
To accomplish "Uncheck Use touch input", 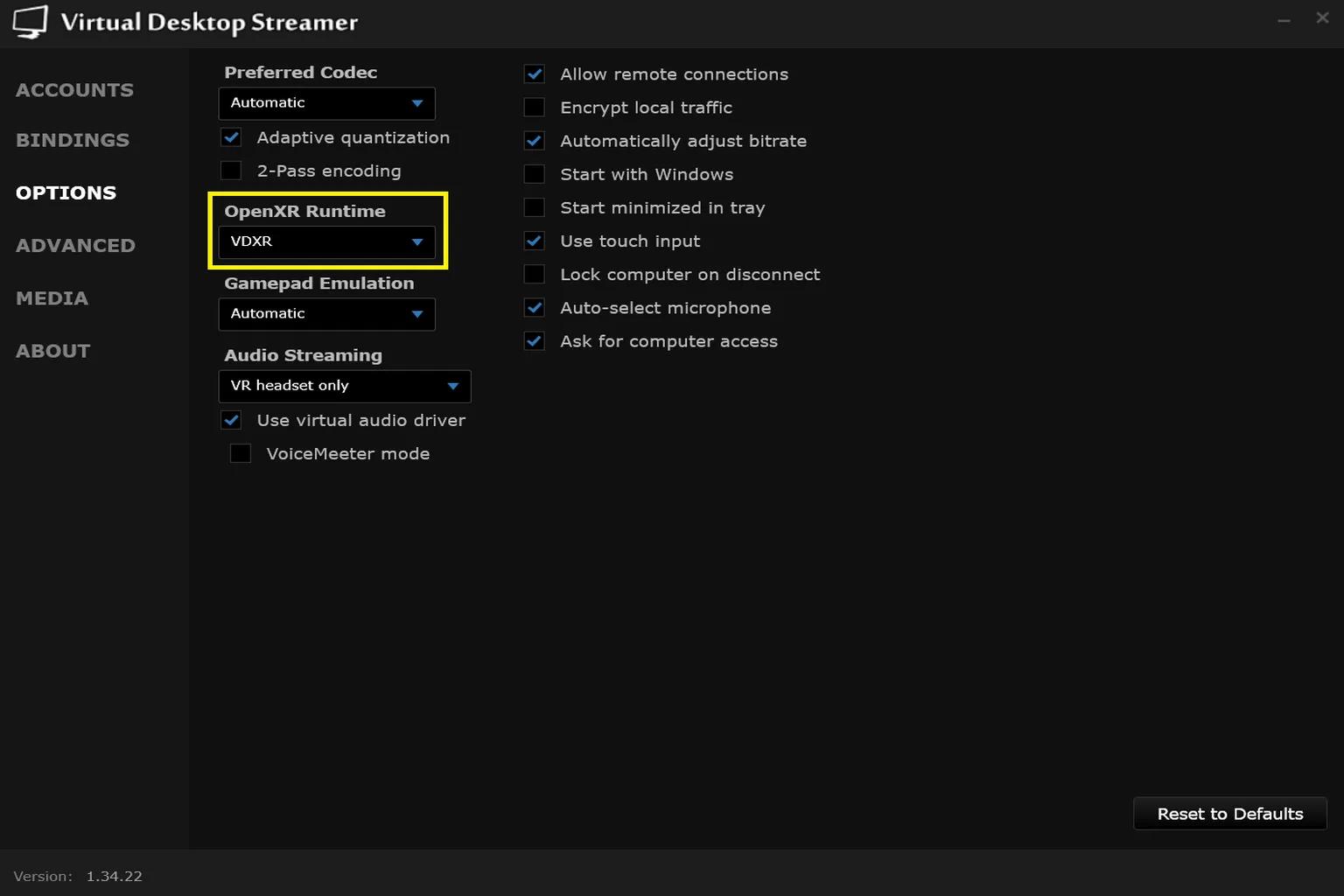I will click(535, 241).
